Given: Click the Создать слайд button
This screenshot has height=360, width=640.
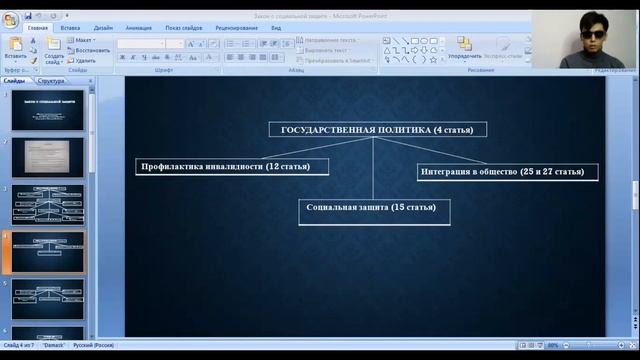Looking at the screenshot, I should pos(54,51).
